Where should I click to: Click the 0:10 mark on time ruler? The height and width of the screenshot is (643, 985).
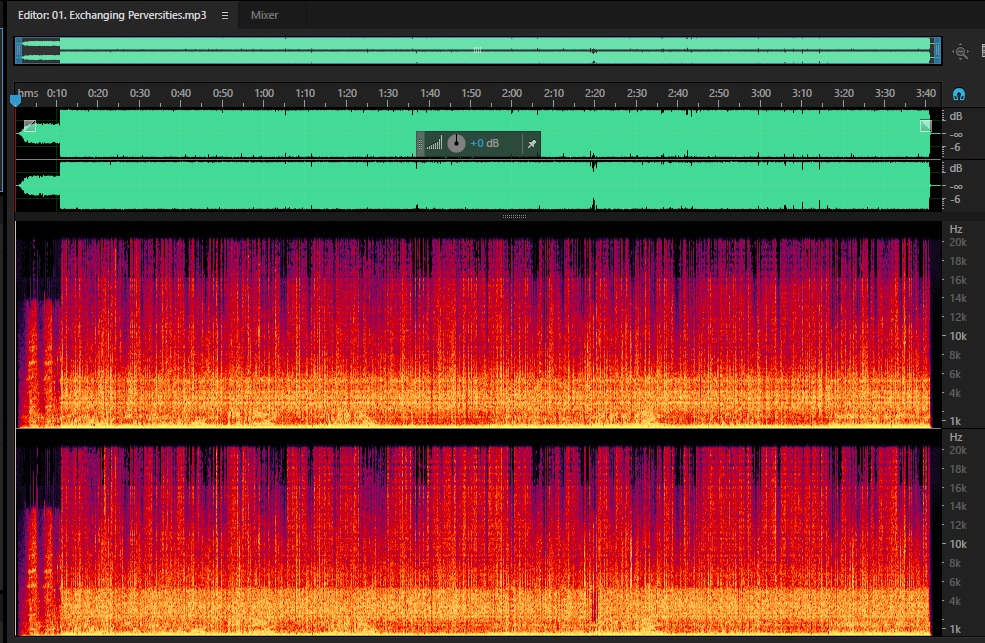(57, 93)
